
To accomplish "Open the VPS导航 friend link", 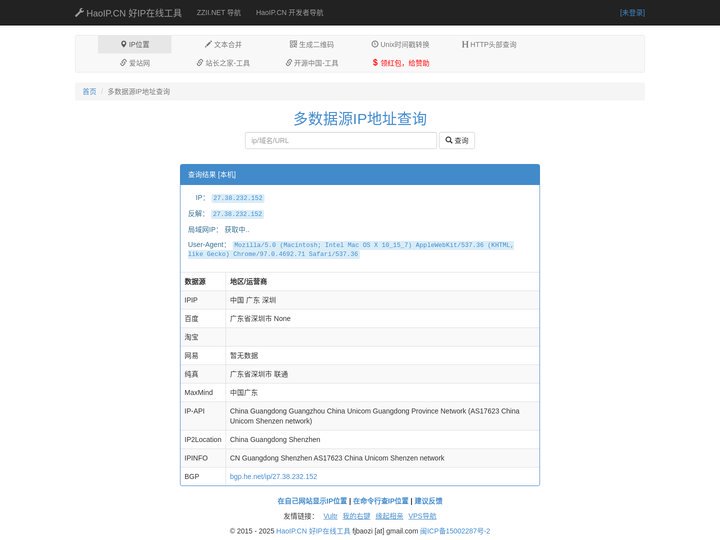I will 422,516.
